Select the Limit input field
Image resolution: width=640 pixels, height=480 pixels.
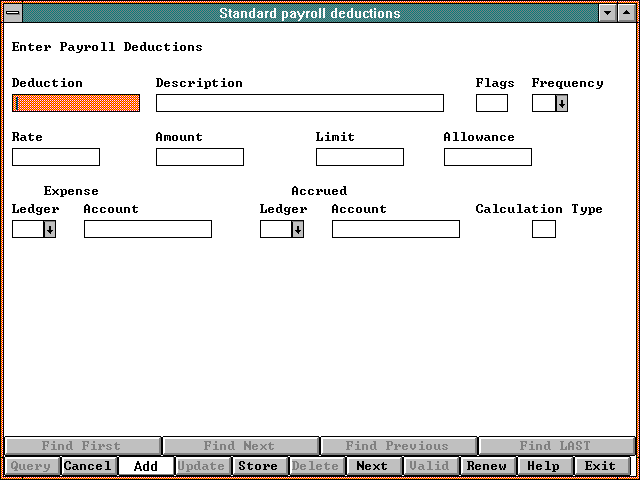(360, 157)
